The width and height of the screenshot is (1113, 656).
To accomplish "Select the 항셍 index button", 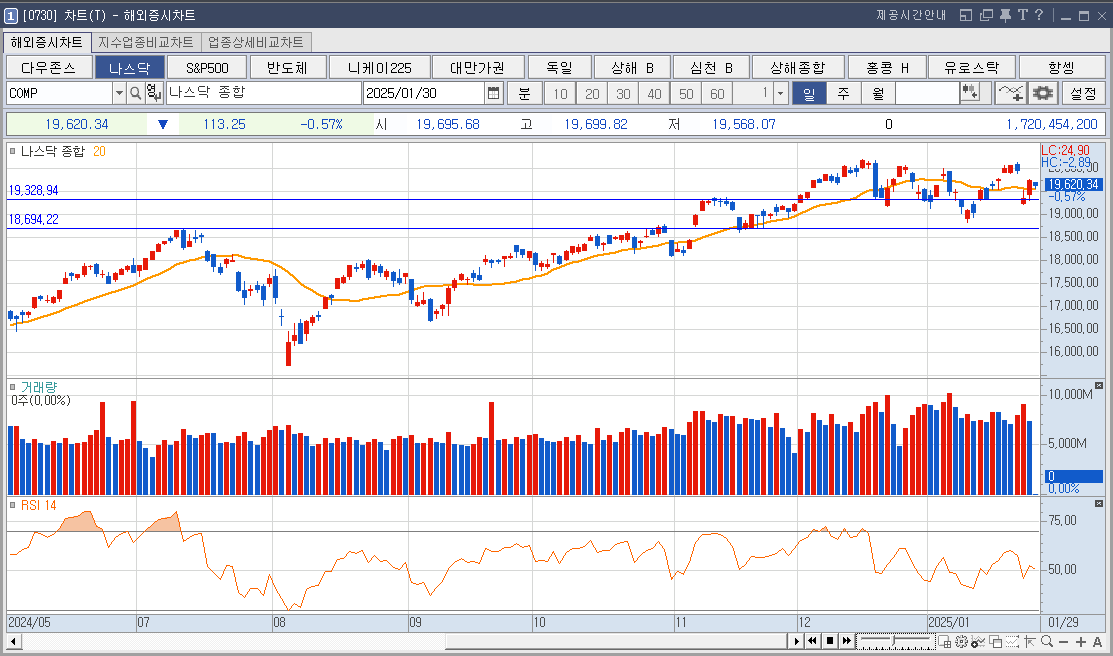I will click(x=1062, y=67).
